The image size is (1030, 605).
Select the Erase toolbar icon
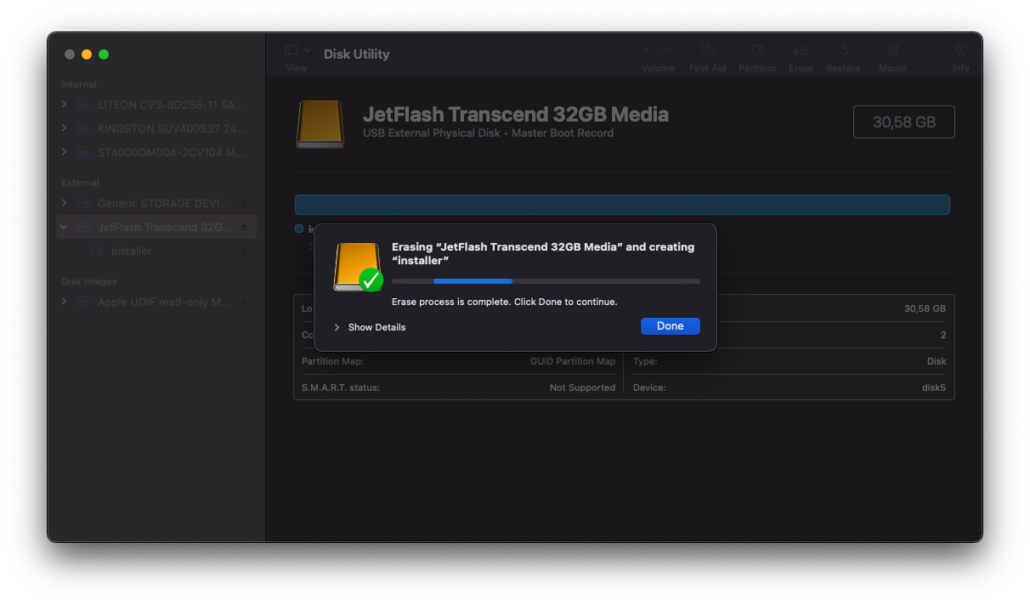click(x=800, y=50)
